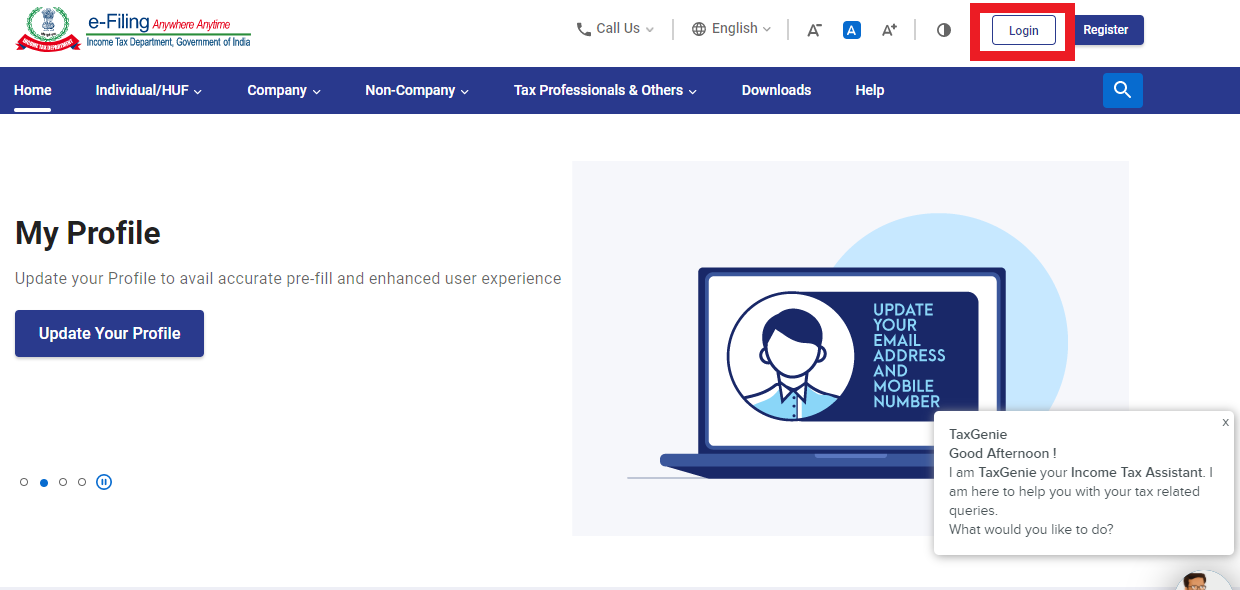The height and width of the screenshot is (590, 1240).
Task: Increase font size with the A+ icon
Action: (889, 30)
